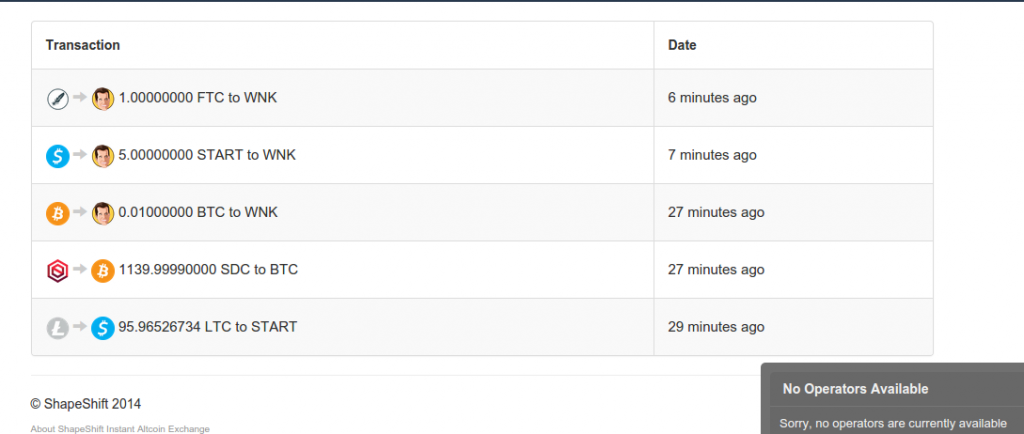Click the red ShadowCash SDC hexagon icon
This screenshot has height=434, width=1024.
click(x=57, y=271)
